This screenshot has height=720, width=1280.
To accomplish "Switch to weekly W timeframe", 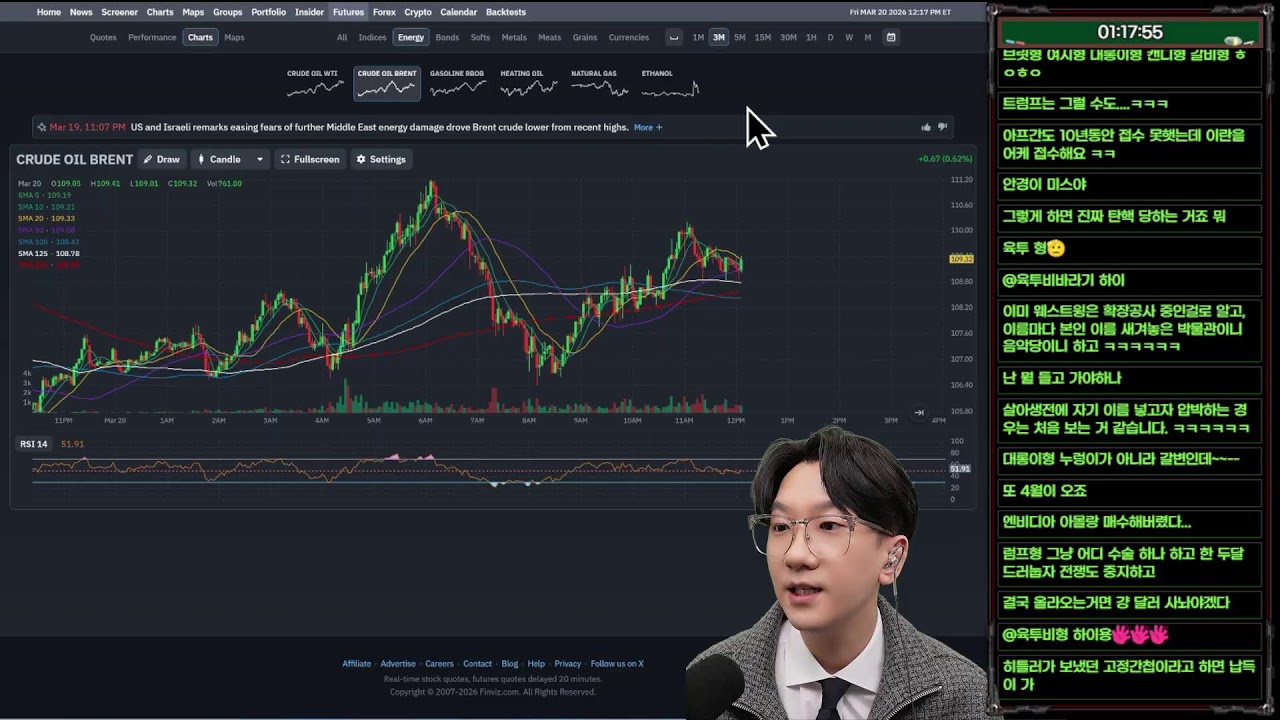I will [849, 37].
